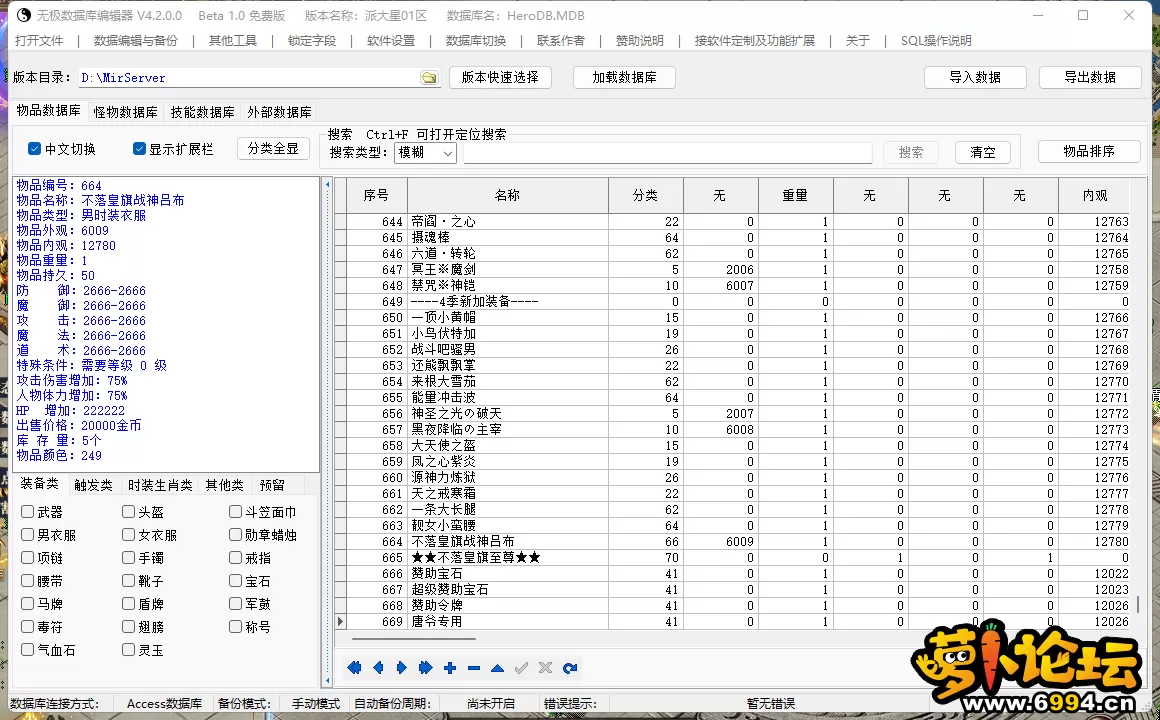Browse for version directory folder icon
This screenshot has height=720, width=1160.
429,78
